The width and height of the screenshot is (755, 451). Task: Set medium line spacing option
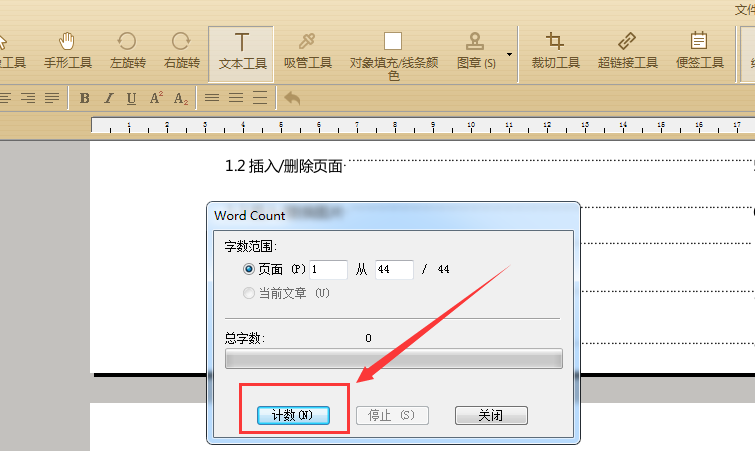click(236, 98)
